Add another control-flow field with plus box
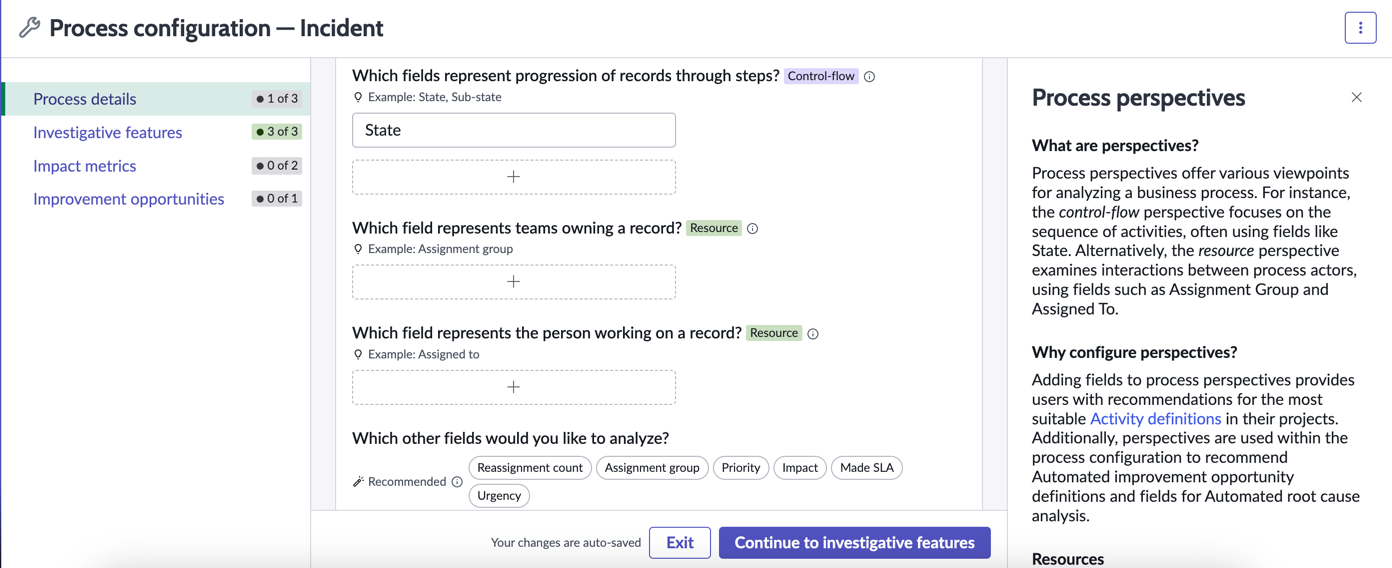 point(514,177)
